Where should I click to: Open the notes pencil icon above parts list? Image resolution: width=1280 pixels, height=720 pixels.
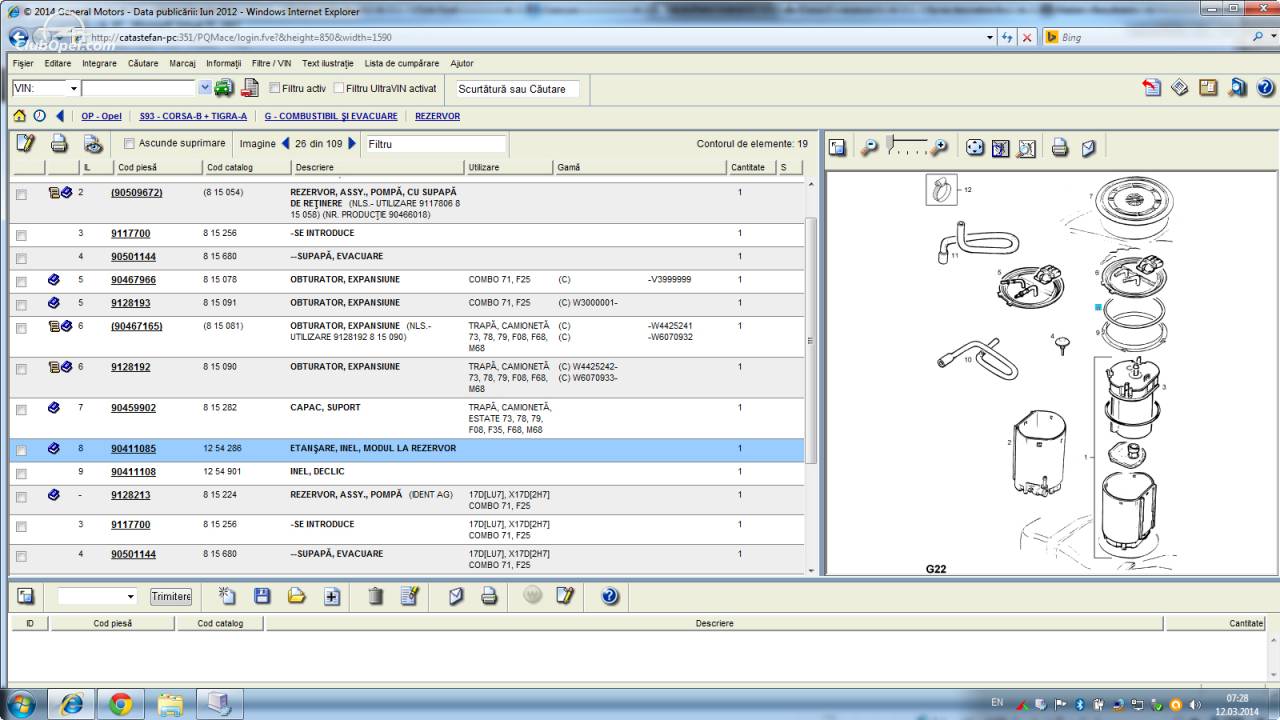click(x=27, y=144)
